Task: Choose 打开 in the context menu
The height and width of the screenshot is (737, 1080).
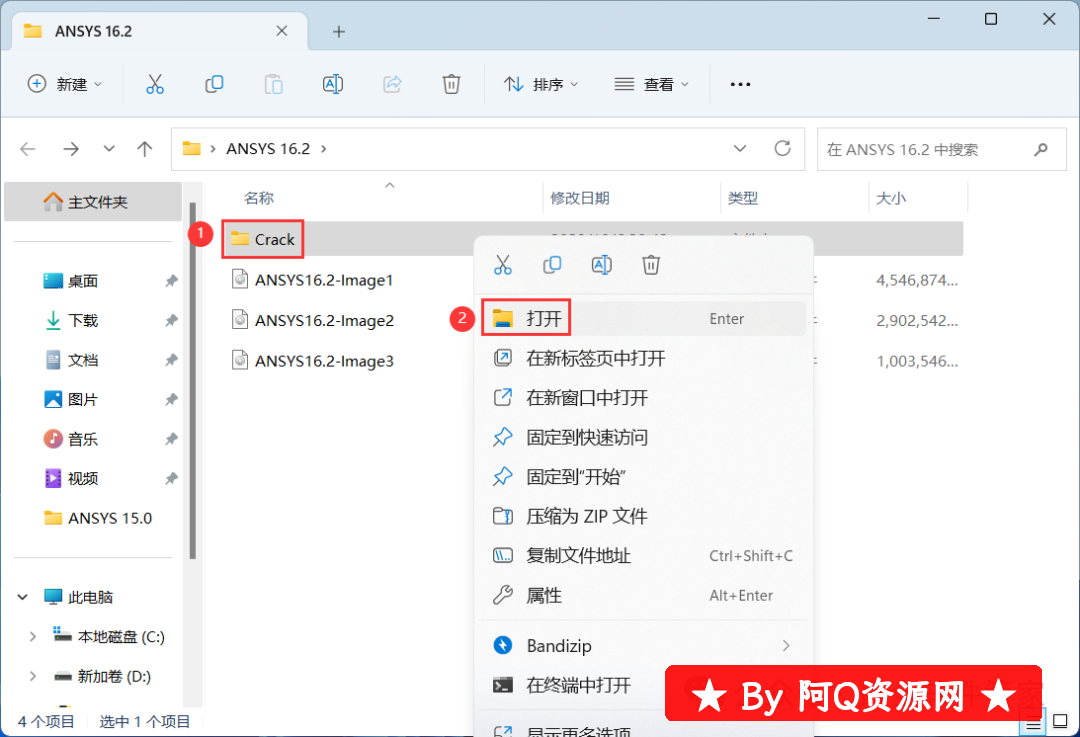Action: 643,318
